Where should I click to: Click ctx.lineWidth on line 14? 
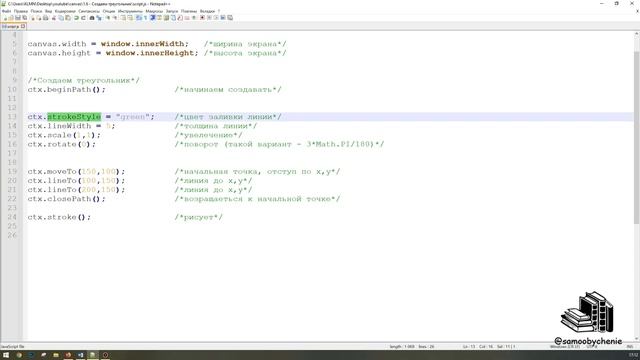[59, 126]
